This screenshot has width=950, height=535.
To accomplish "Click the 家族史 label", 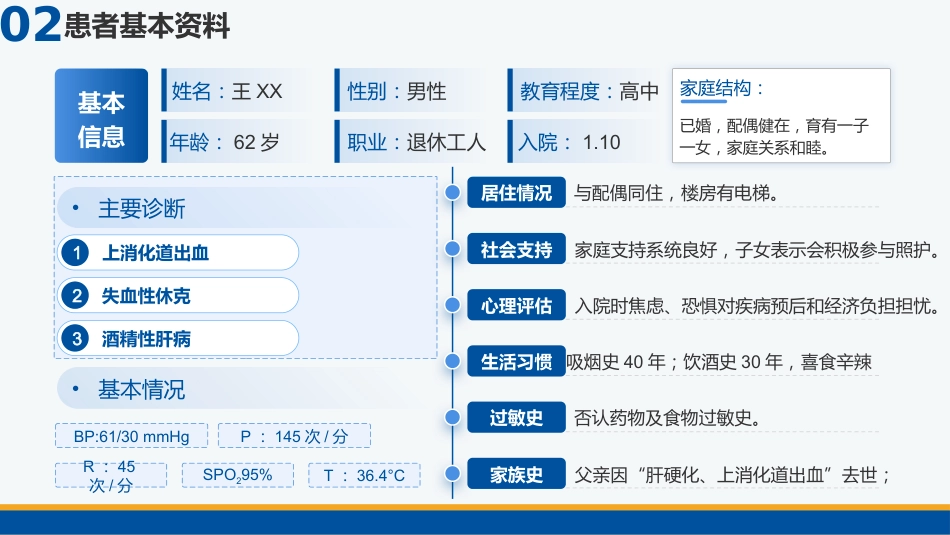I will (516, 474).
